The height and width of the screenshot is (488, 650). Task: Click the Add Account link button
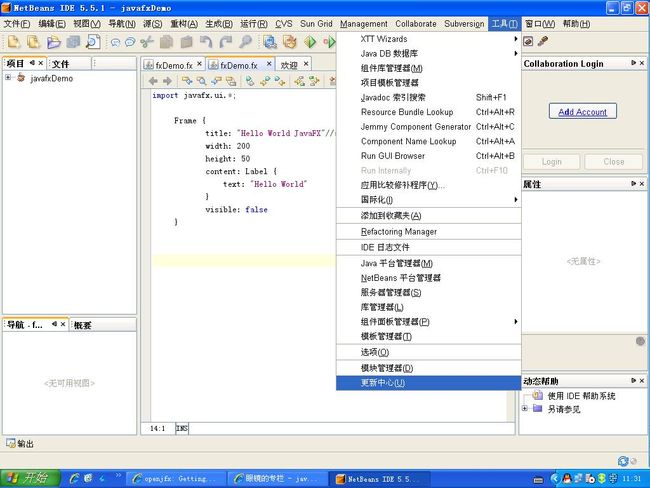pyautogui.click(x=582, y=112)
